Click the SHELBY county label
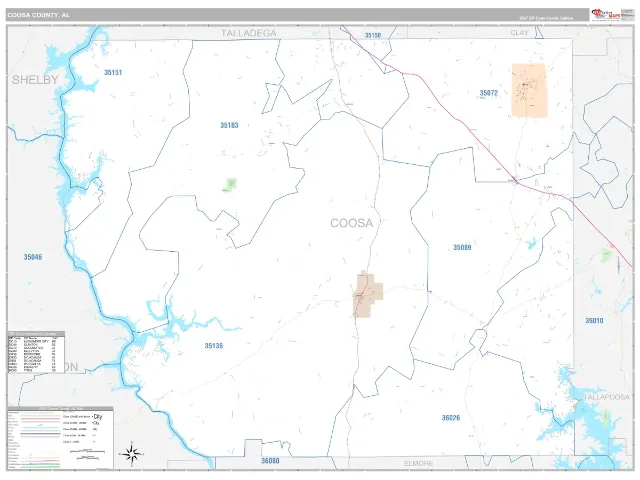Viewport: 640px width, 480px height. (x=35, y=80)
